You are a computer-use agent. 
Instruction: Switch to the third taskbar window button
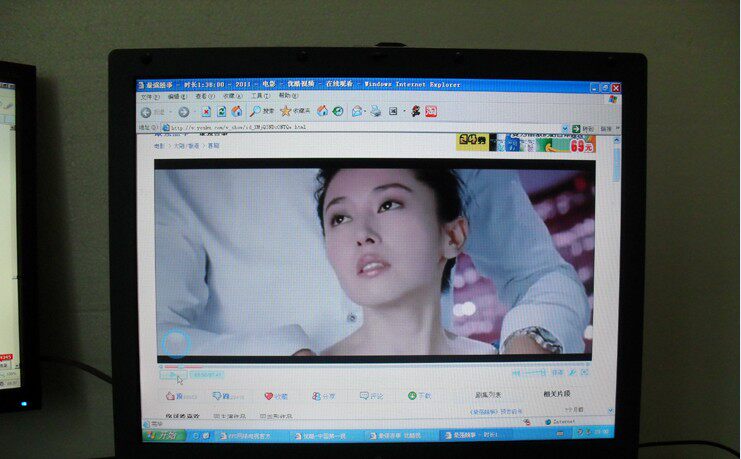(402, 435)
